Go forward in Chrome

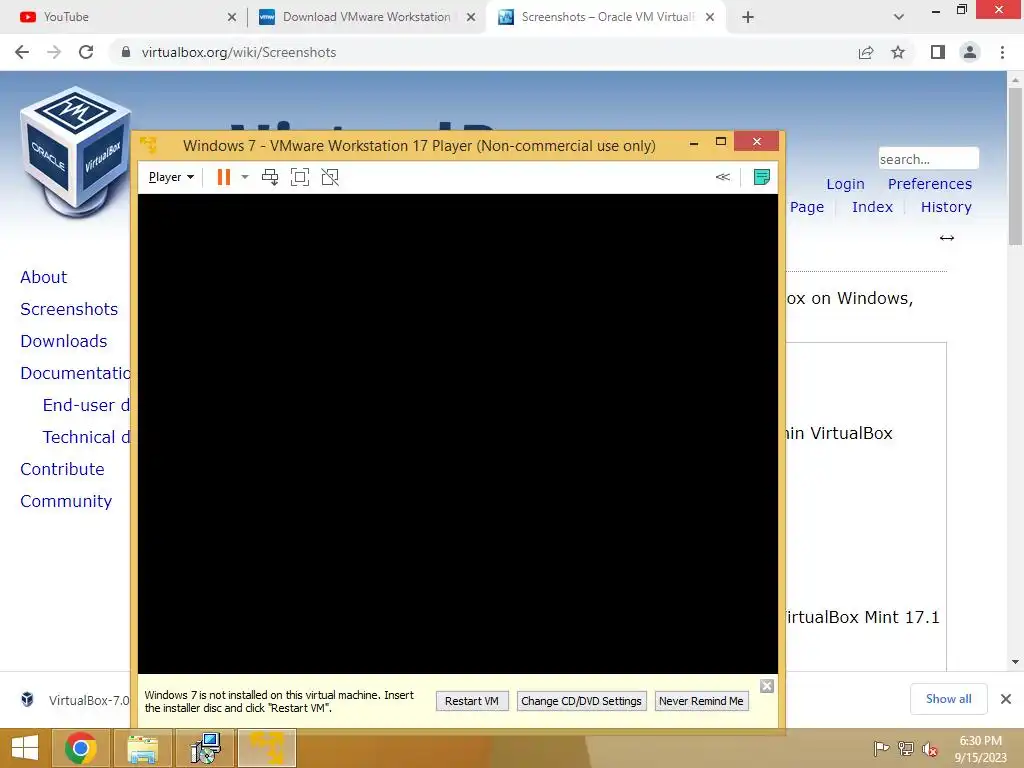(x=54, y=52)
